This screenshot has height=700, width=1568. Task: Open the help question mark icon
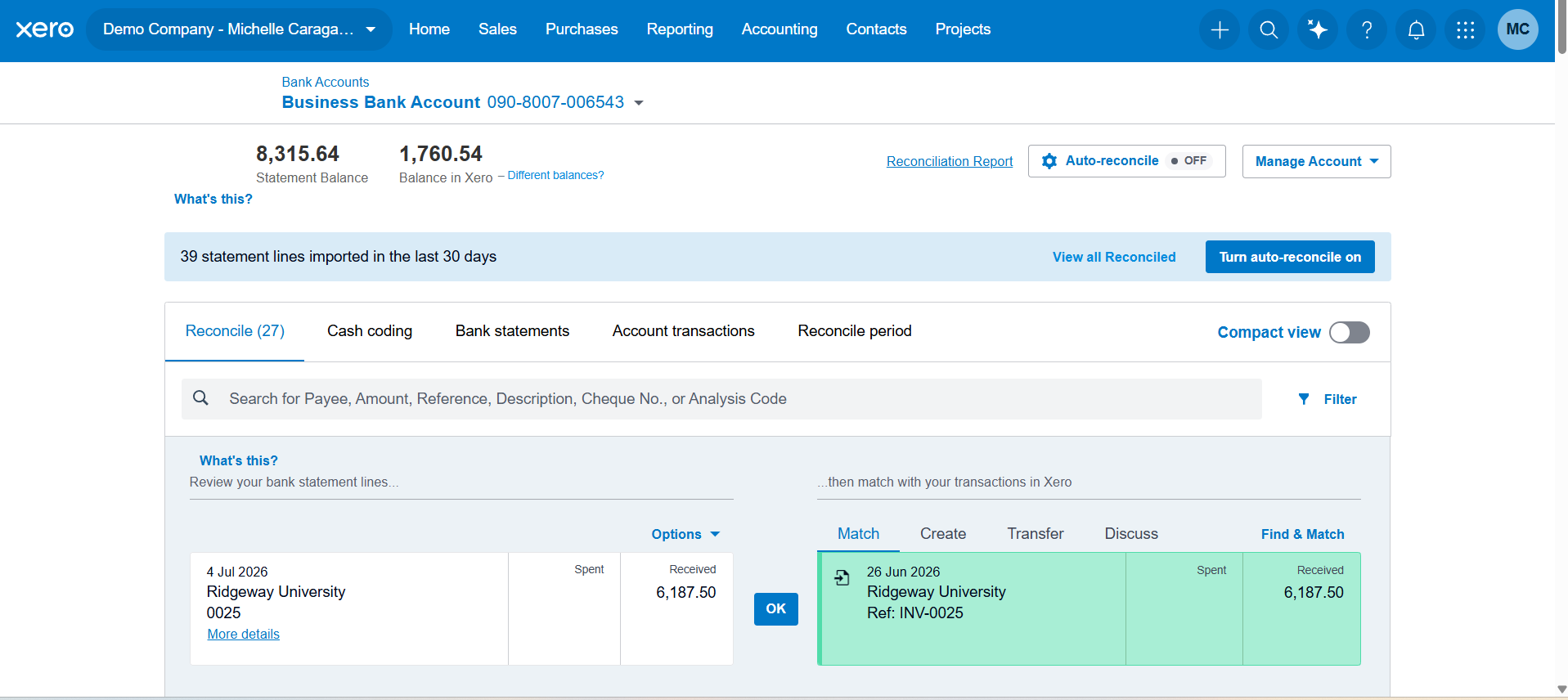click(1367, 30)
